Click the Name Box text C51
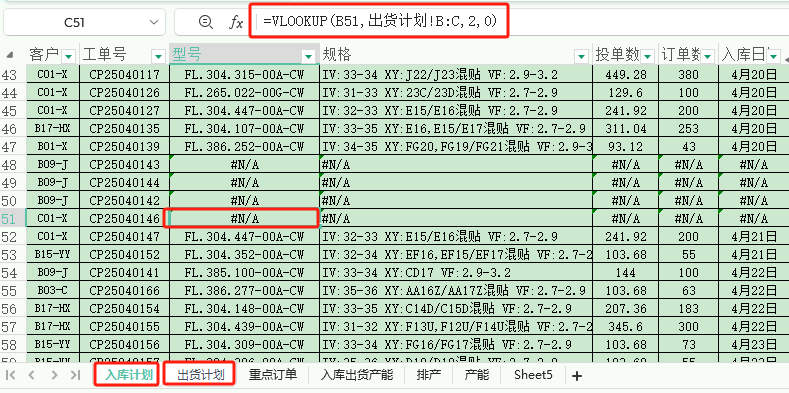789x393 pixels. coord(74,22)
